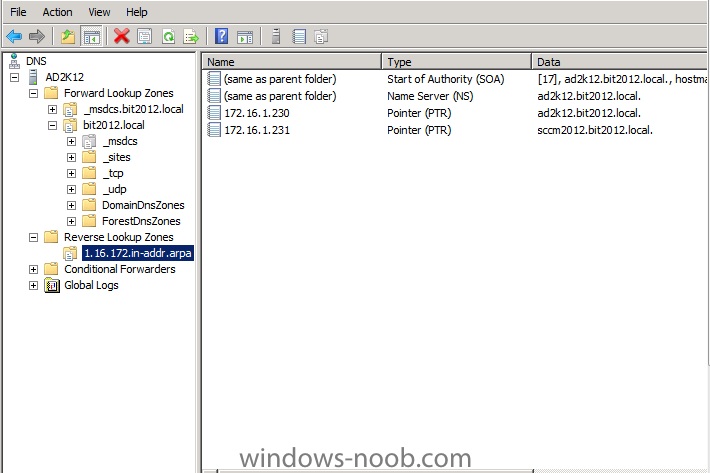Expand the _tcp folder

[72, 173]
